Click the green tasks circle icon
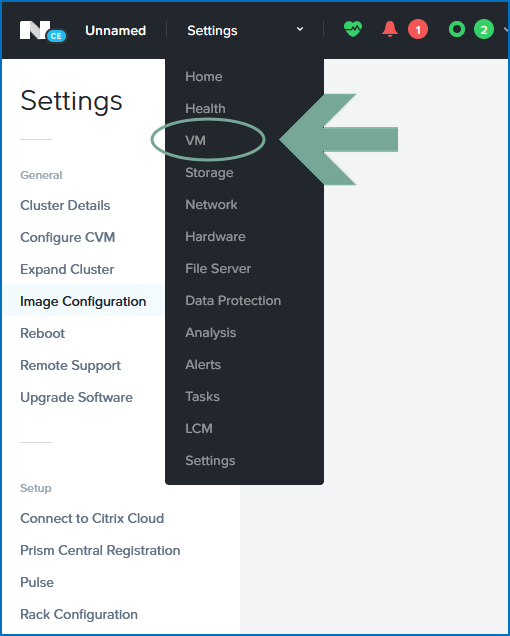510x636 pixels. 457,30
